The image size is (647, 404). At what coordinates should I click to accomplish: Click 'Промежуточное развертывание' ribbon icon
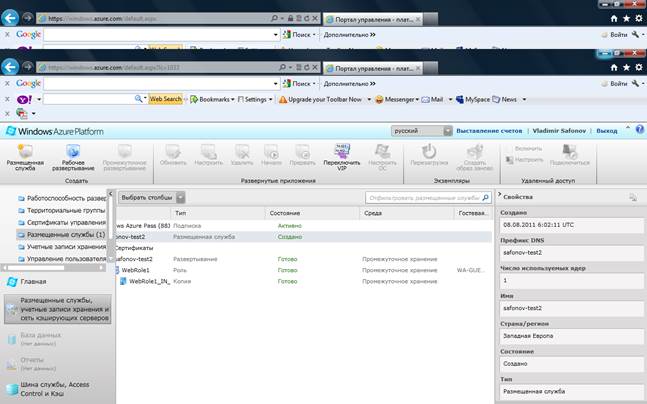(x=125, y=157)
